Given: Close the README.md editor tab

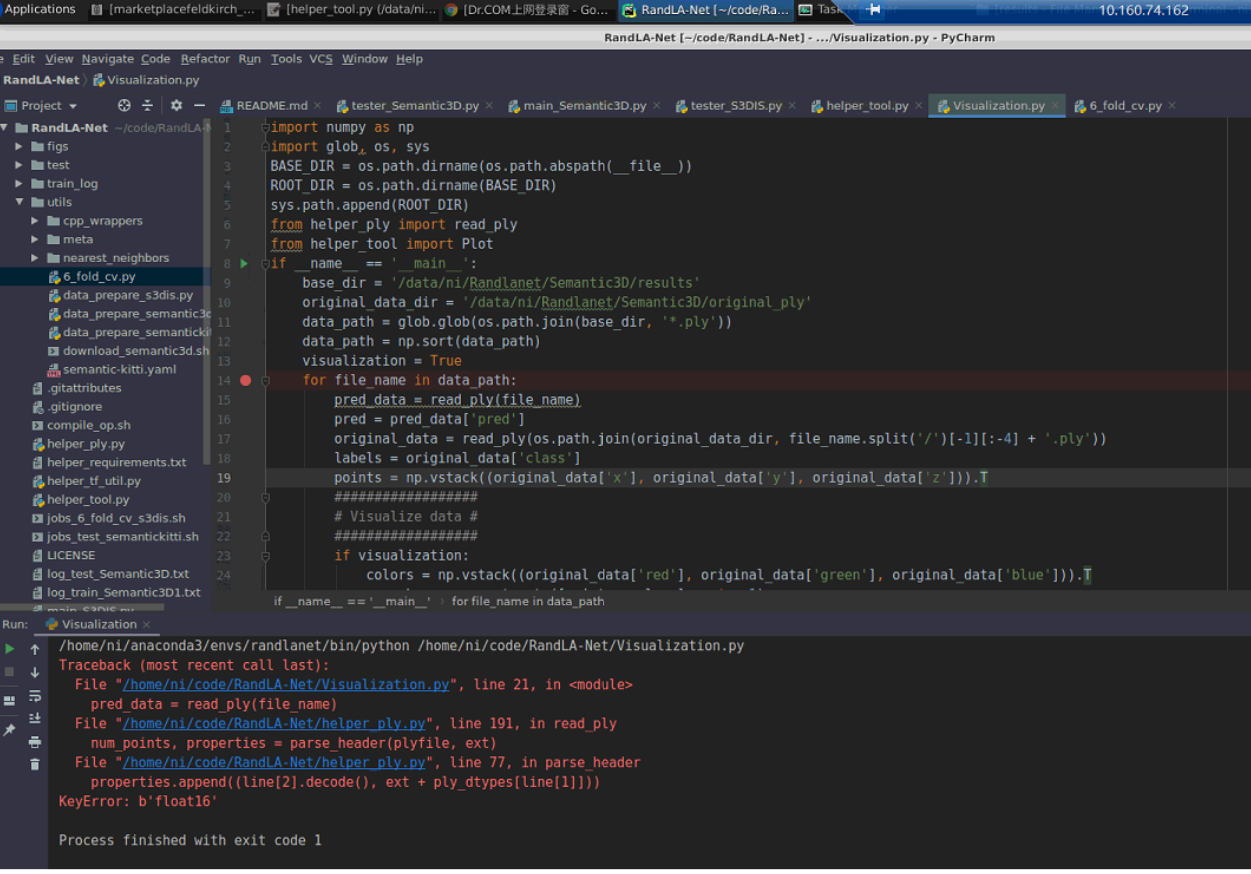Looking at the screenshot, I should [317, 105].
